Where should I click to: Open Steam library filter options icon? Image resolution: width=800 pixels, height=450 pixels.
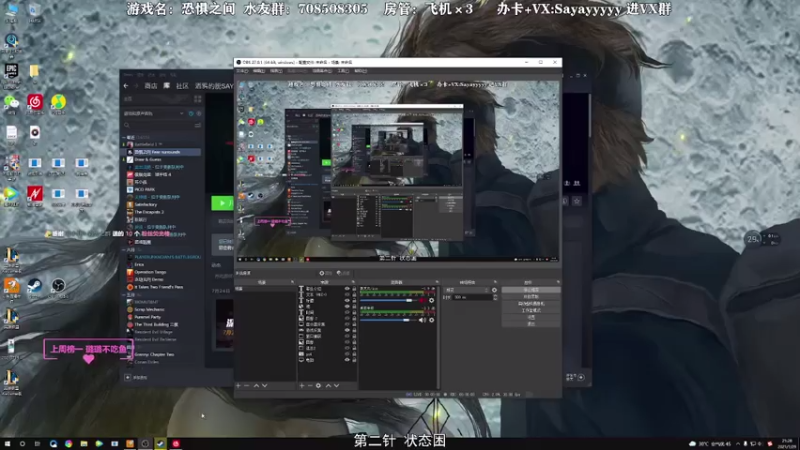point(198,124)
